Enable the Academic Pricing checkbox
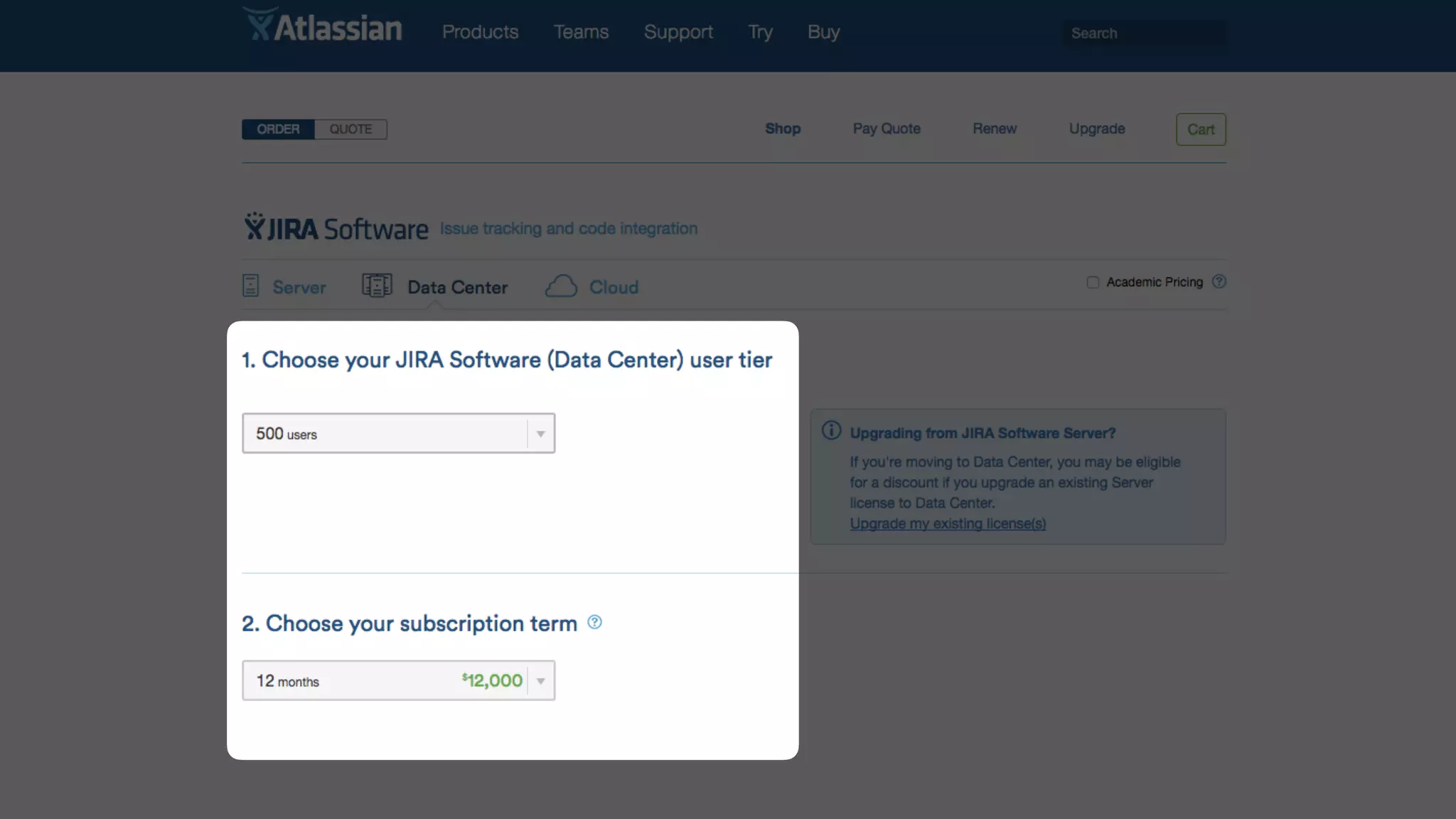The height and width of the screenshot is (819, 1456). click(x=1093, y=282)
